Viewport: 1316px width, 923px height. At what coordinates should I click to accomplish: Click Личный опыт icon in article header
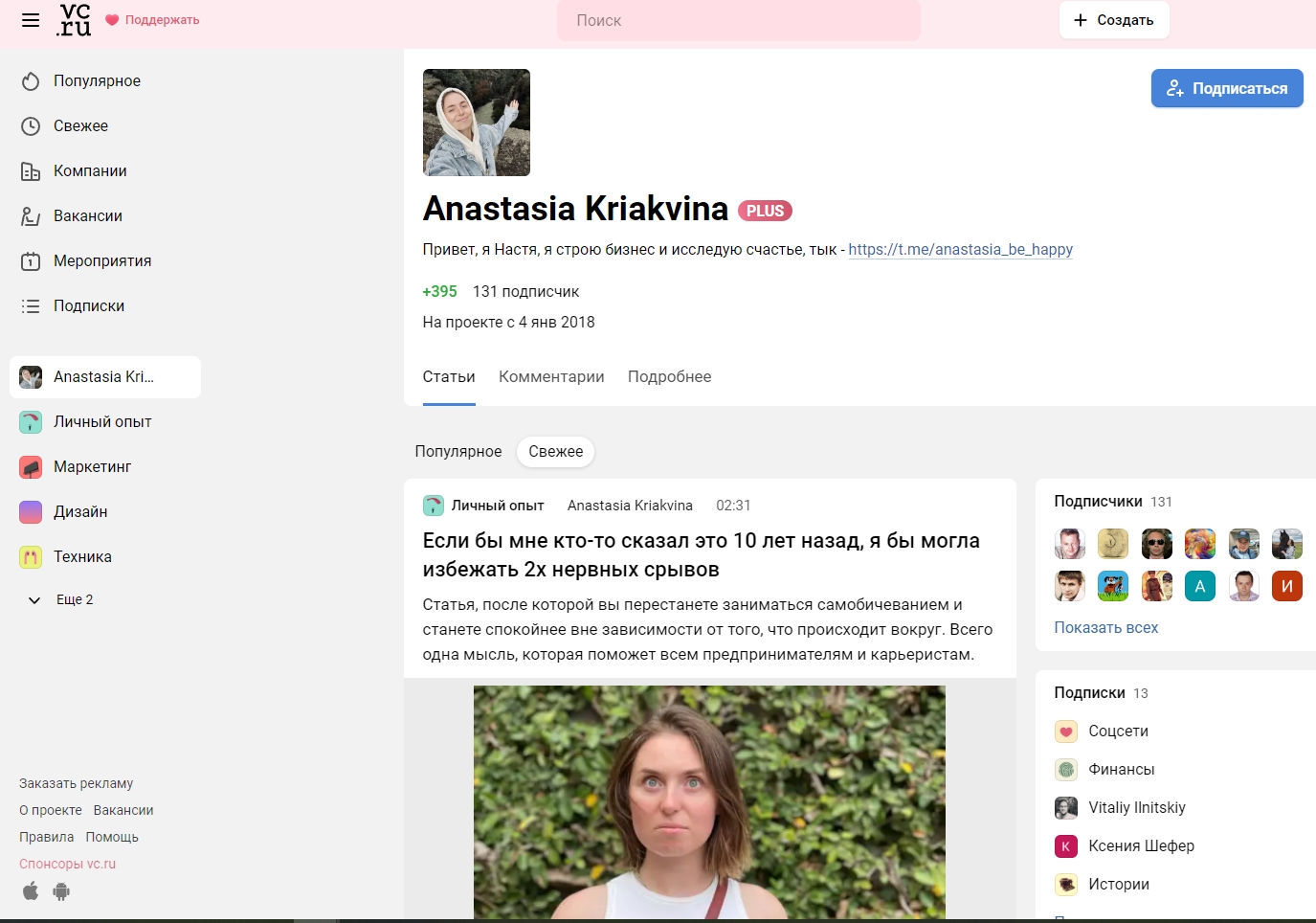click(434, 506)
